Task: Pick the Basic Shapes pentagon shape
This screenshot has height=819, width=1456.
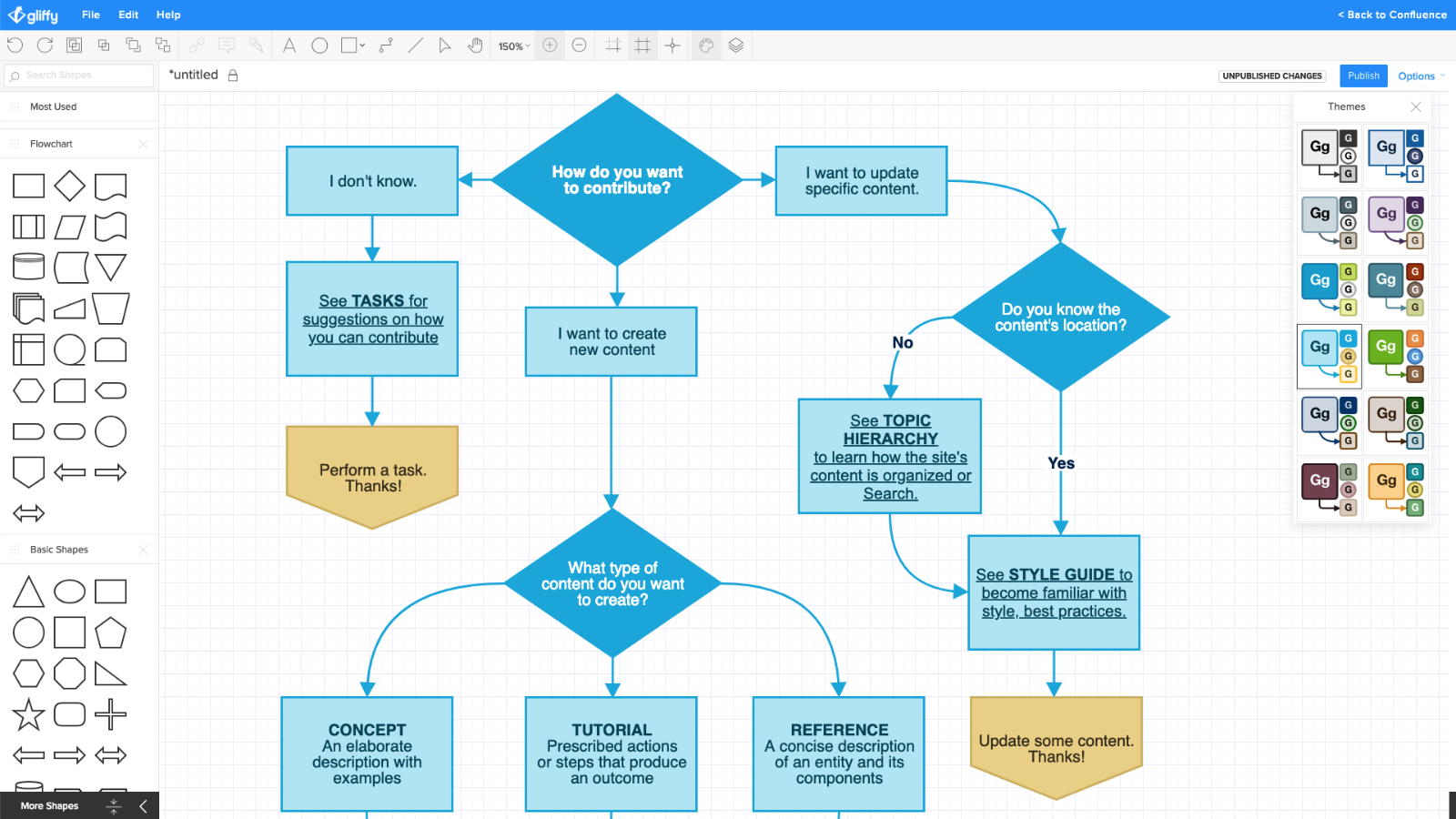Action: pyautogui.click(x=111, y=632)
